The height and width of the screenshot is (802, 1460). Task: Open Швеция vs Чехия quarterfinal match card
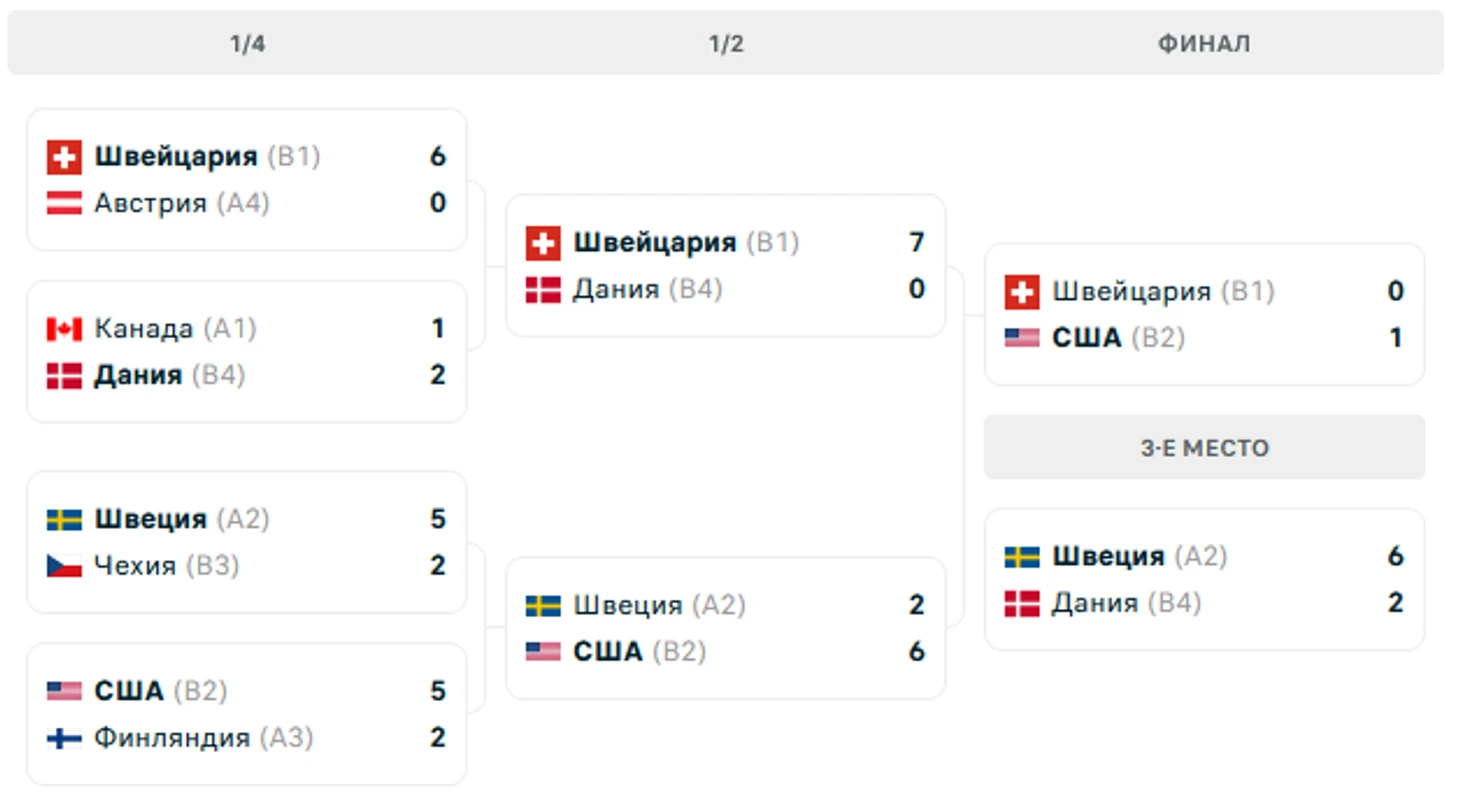246,542
